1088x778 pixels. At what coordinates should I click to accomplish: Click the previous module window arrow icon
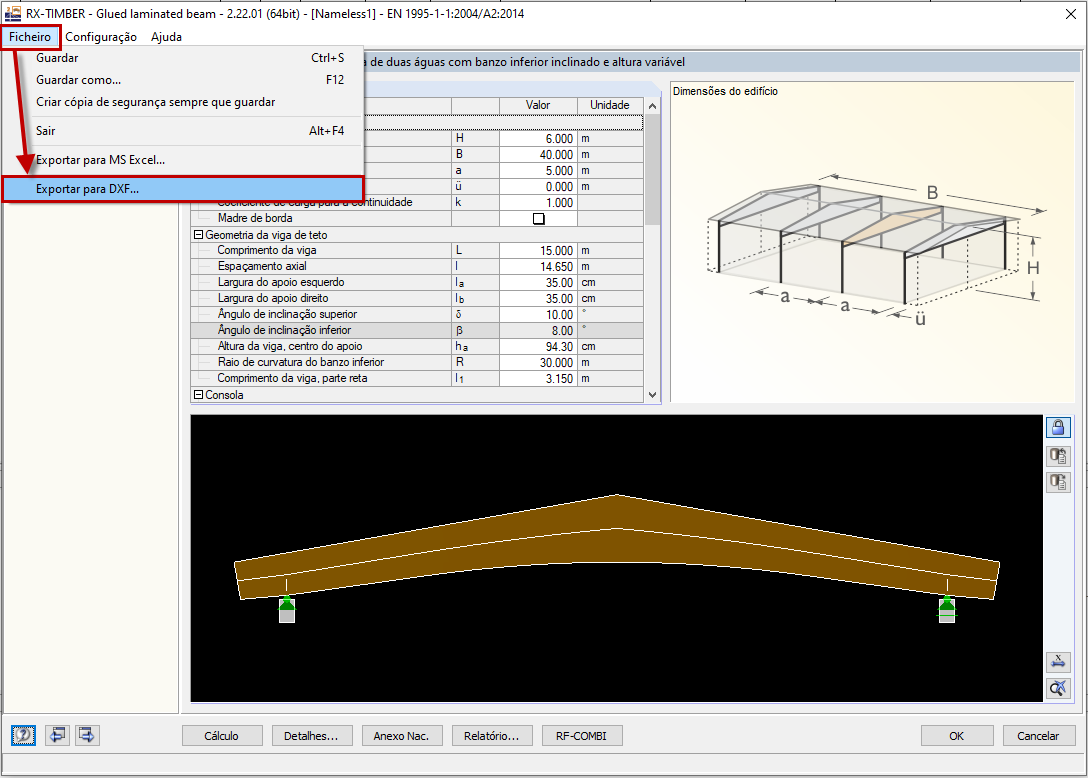[x=57, y=735]
